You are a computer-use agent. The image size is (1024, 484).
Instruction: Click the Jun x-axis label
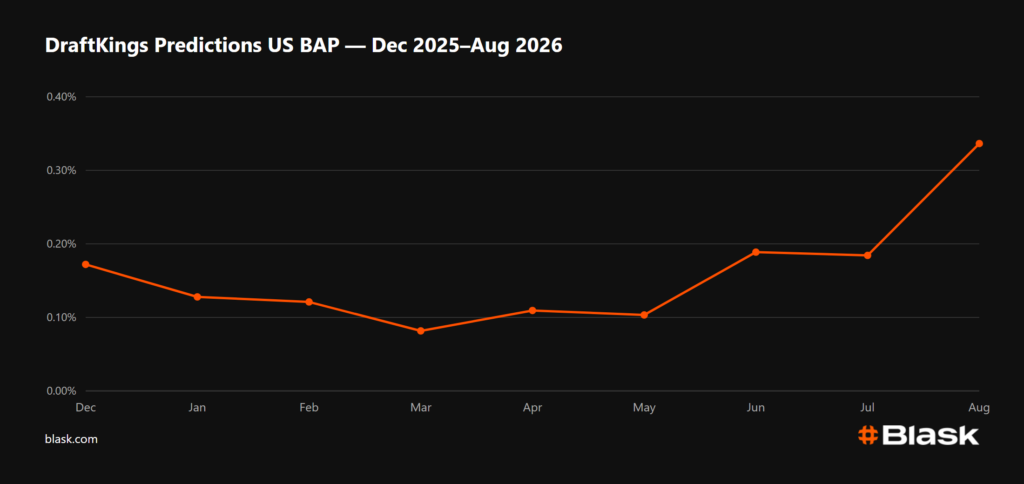(x=756, y=408)
